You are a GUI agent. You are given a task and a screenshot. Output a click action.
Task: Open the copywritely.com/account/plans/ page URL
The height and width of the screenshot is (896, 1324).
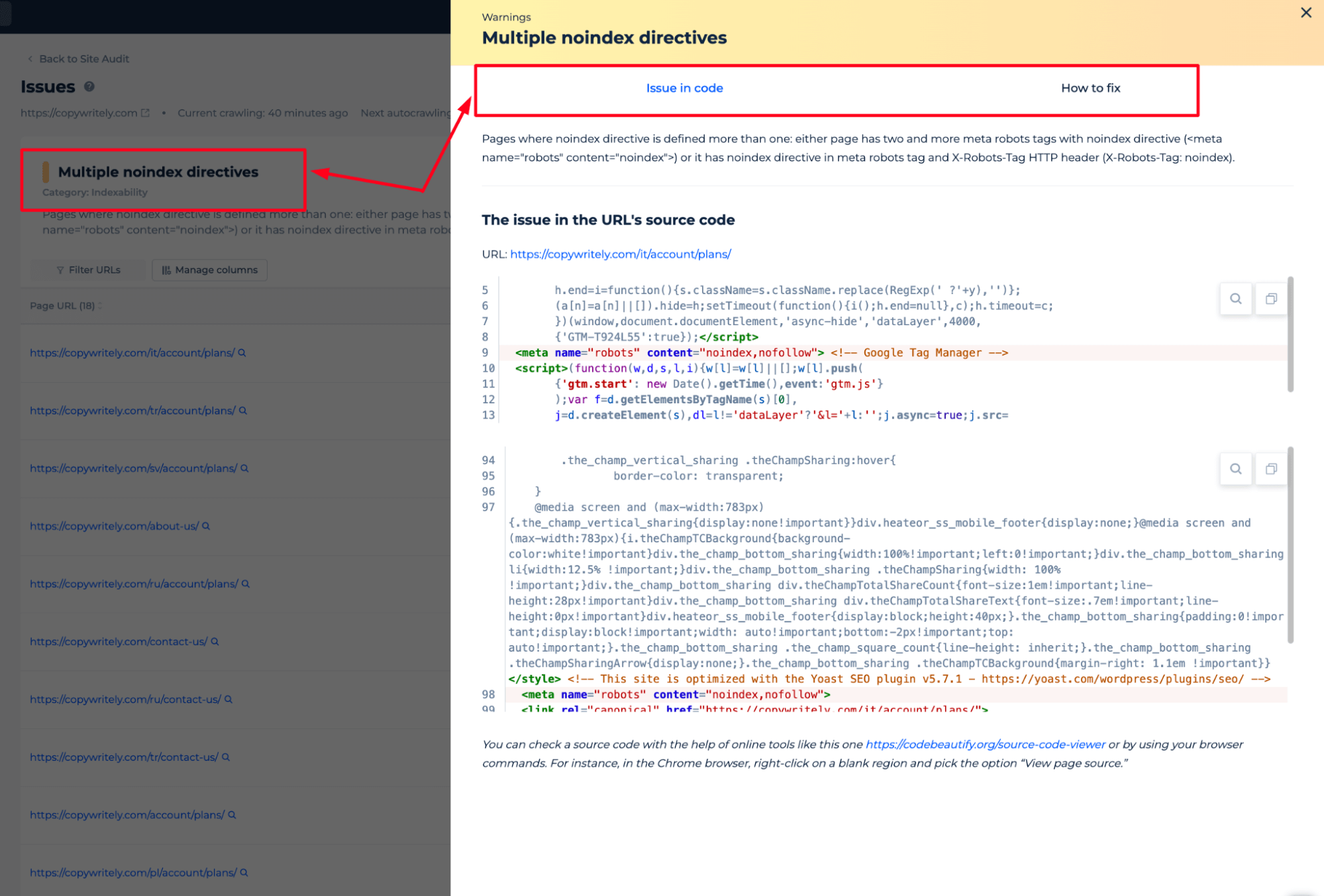[127, 815]
